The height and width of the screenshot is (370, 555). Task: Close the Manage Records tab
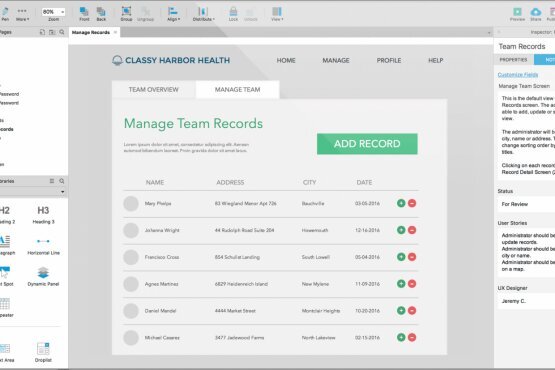coord(115,32)
